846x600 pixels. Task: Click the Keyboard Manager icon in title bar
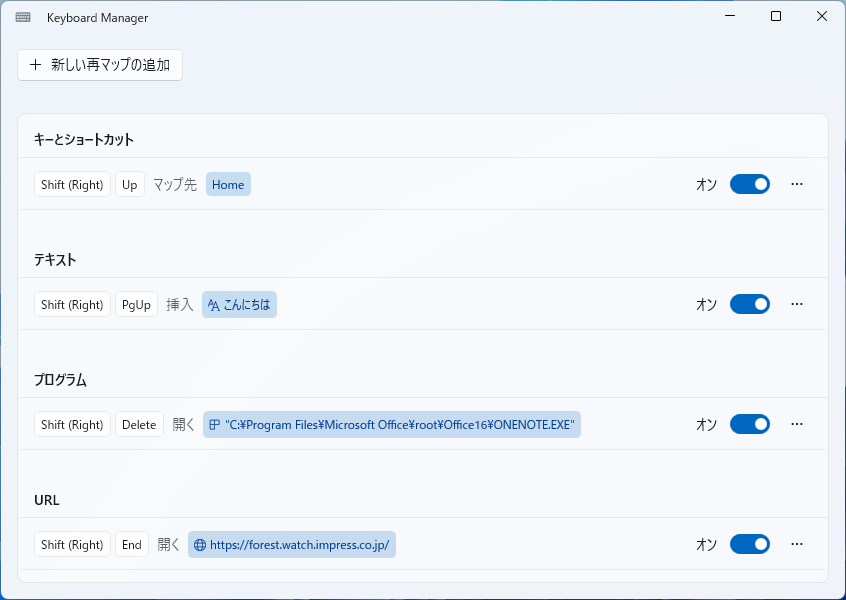[23, 17]
